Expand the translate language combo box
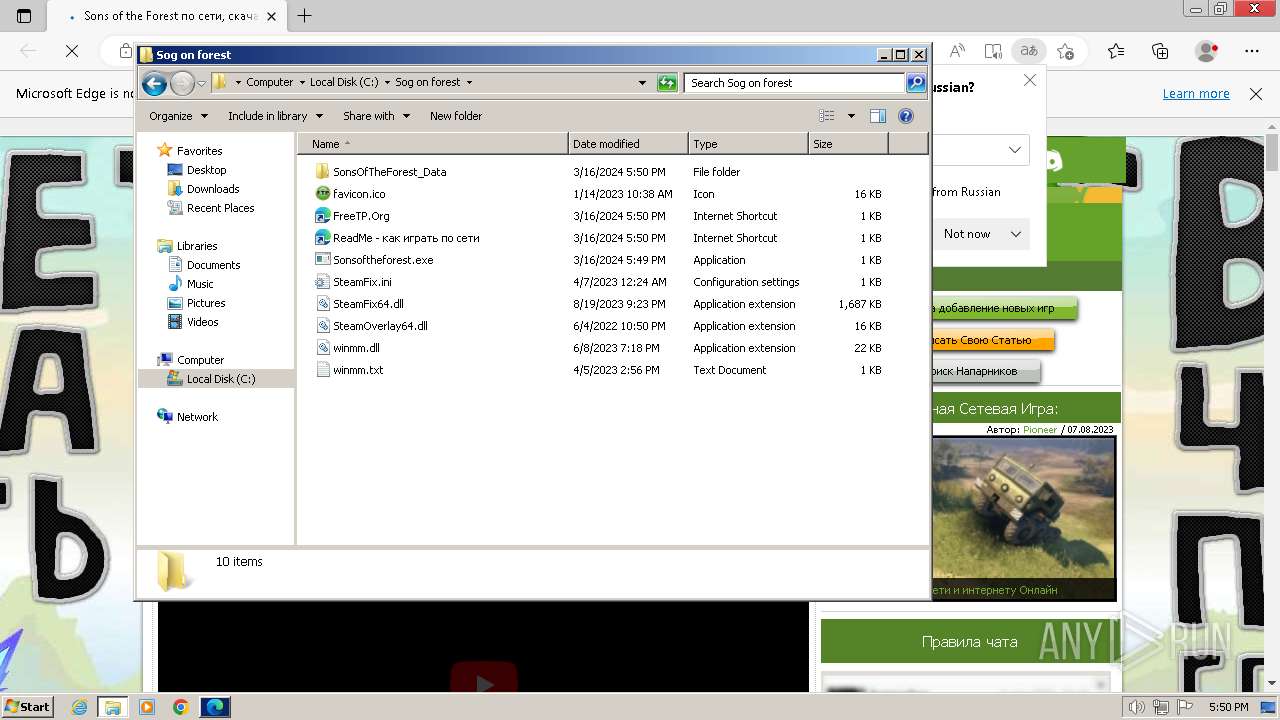Viewport: 1280px width, 720px height. pos(980,150)
